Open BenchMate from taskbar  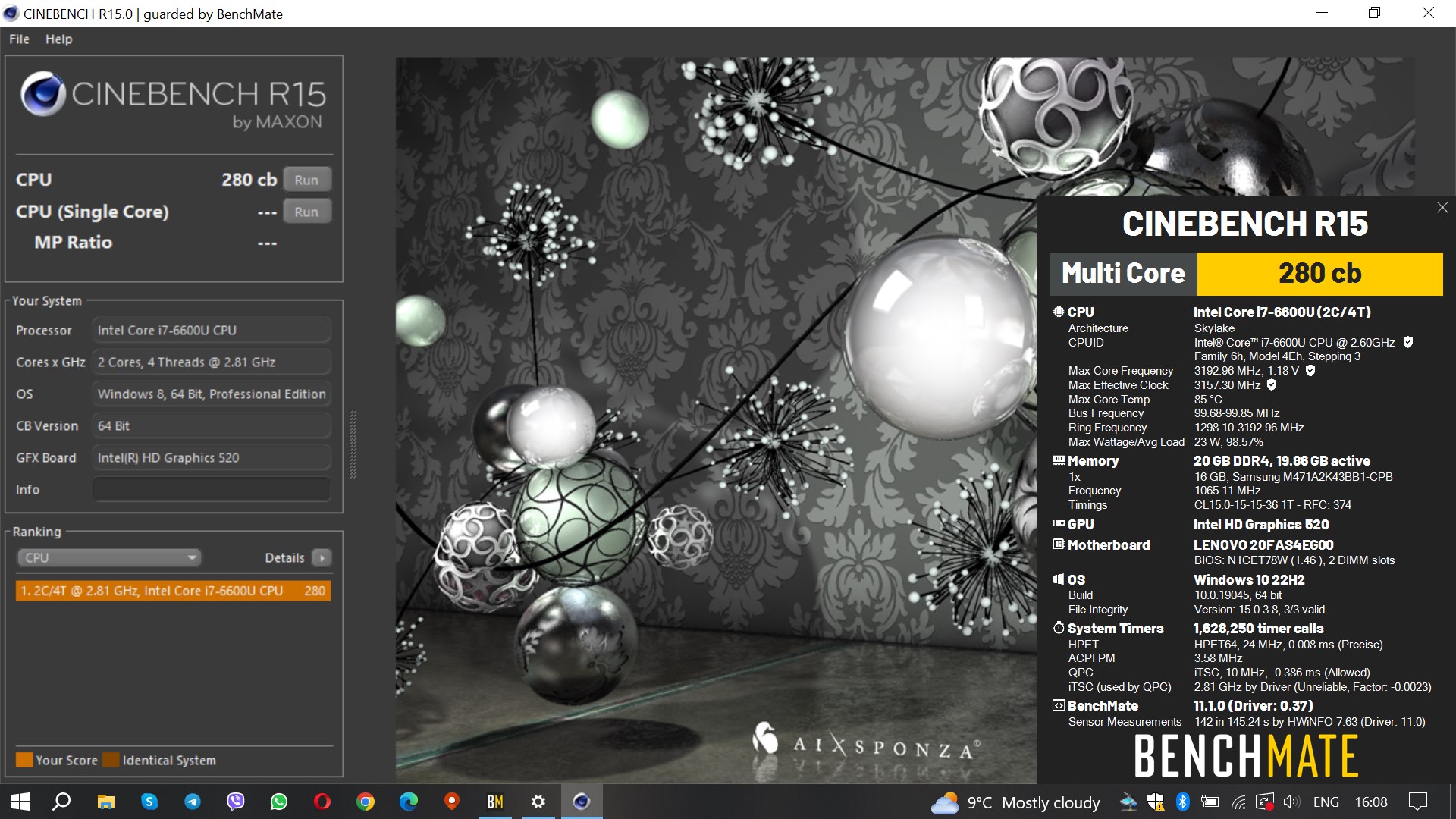pyautogui.click(x=495, y=802)
